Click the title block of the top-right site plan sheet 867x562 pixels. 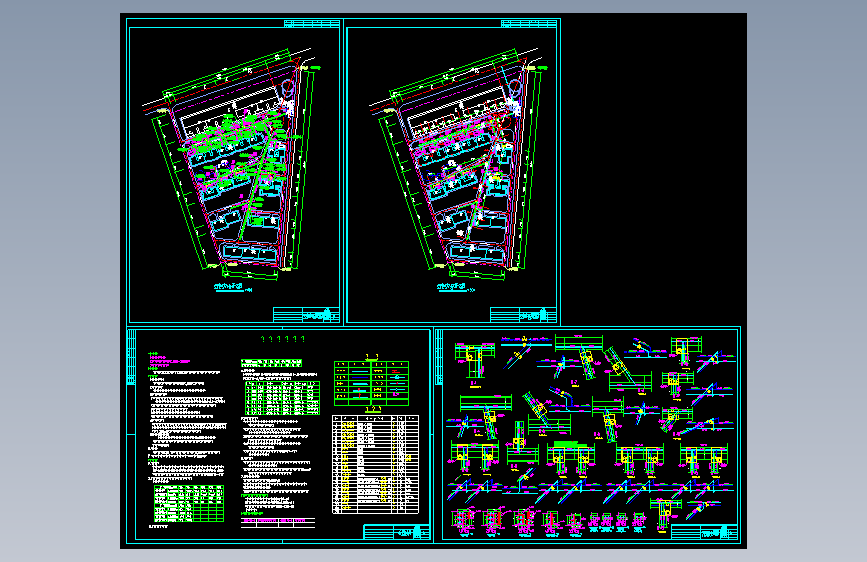point(523,315)
